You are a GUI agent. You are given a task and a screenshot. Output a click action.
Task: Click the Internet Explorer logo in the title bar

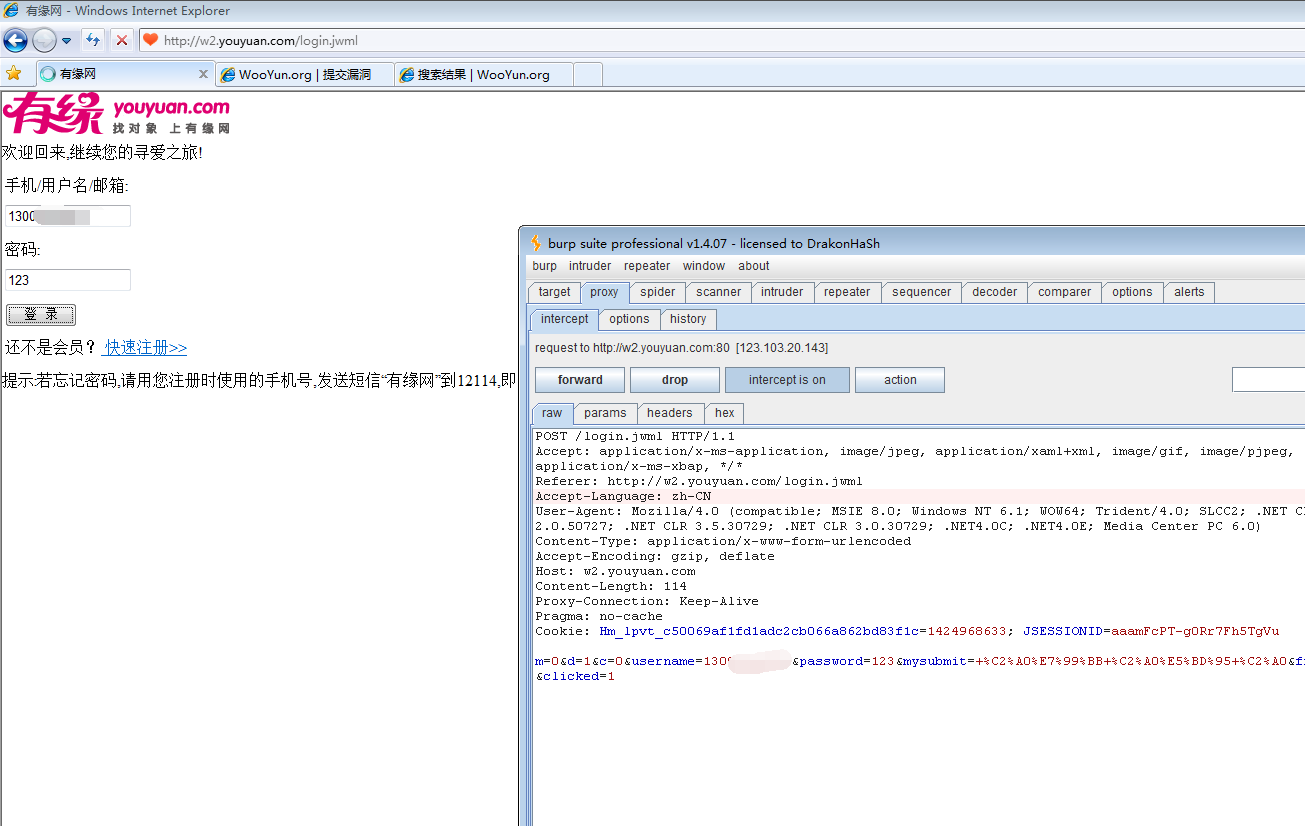coord(11,11)
